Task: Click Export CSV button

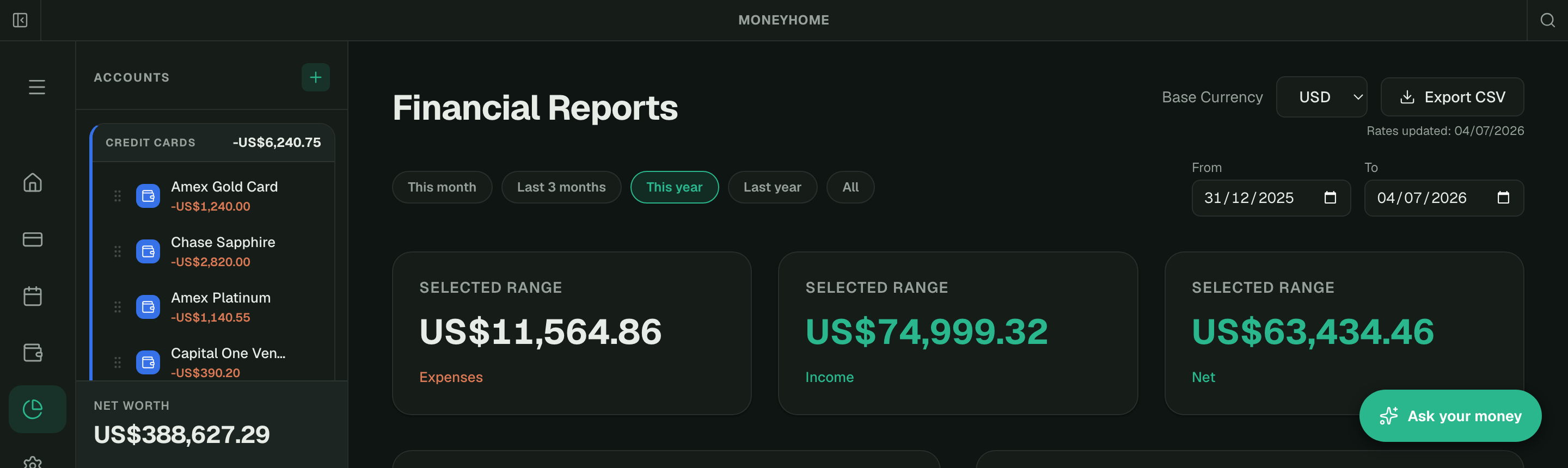Action: (x=1453, y=97)
